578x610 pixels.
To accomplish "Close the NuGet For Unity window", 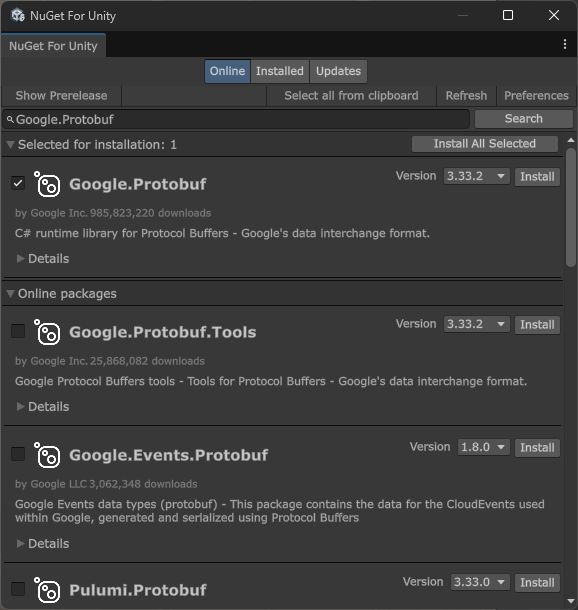I will tap(554, 16).
